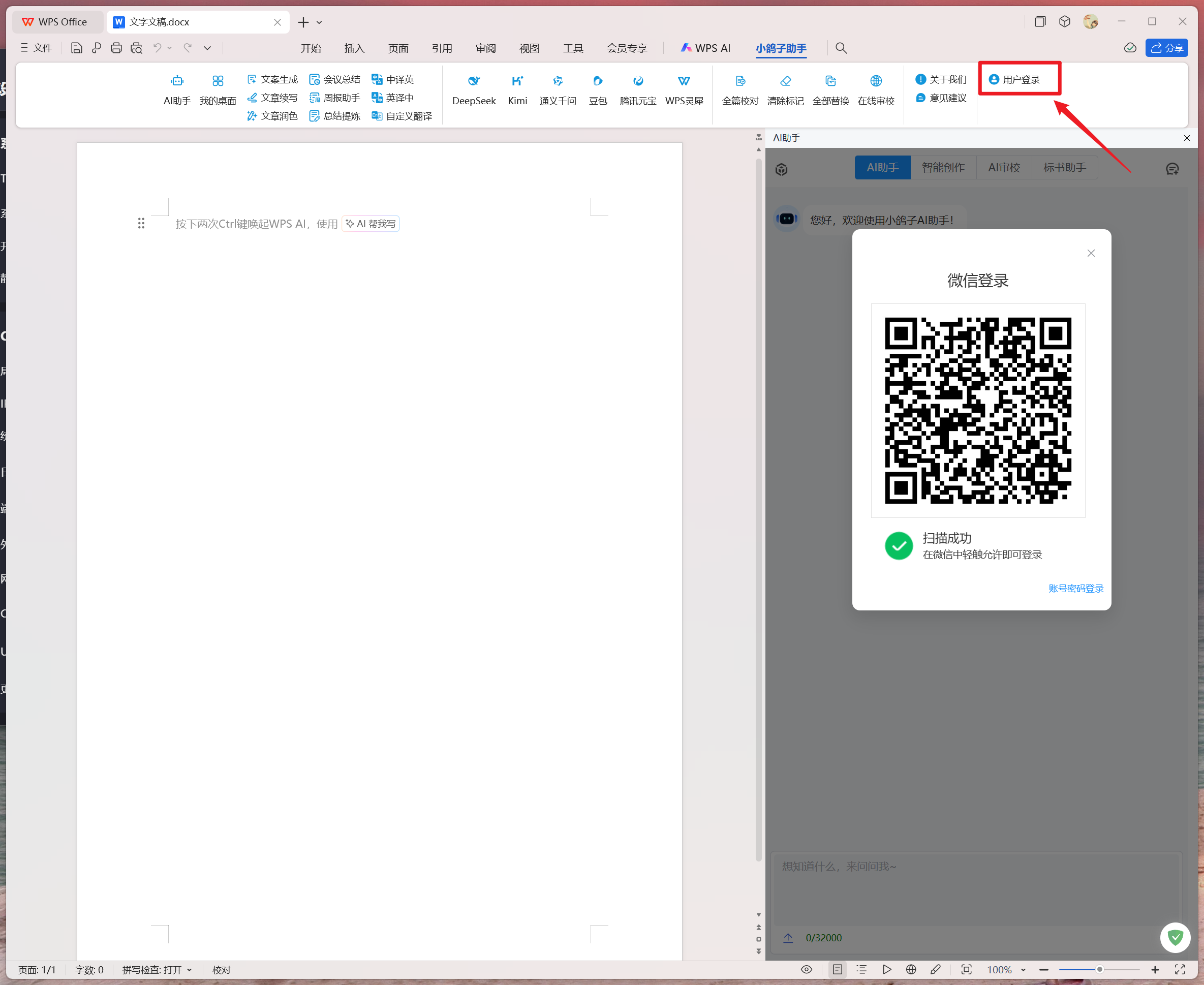Select the 豆包 model
The width and height of the screenshot is (1204, 985).
click(x=598, y=90)
